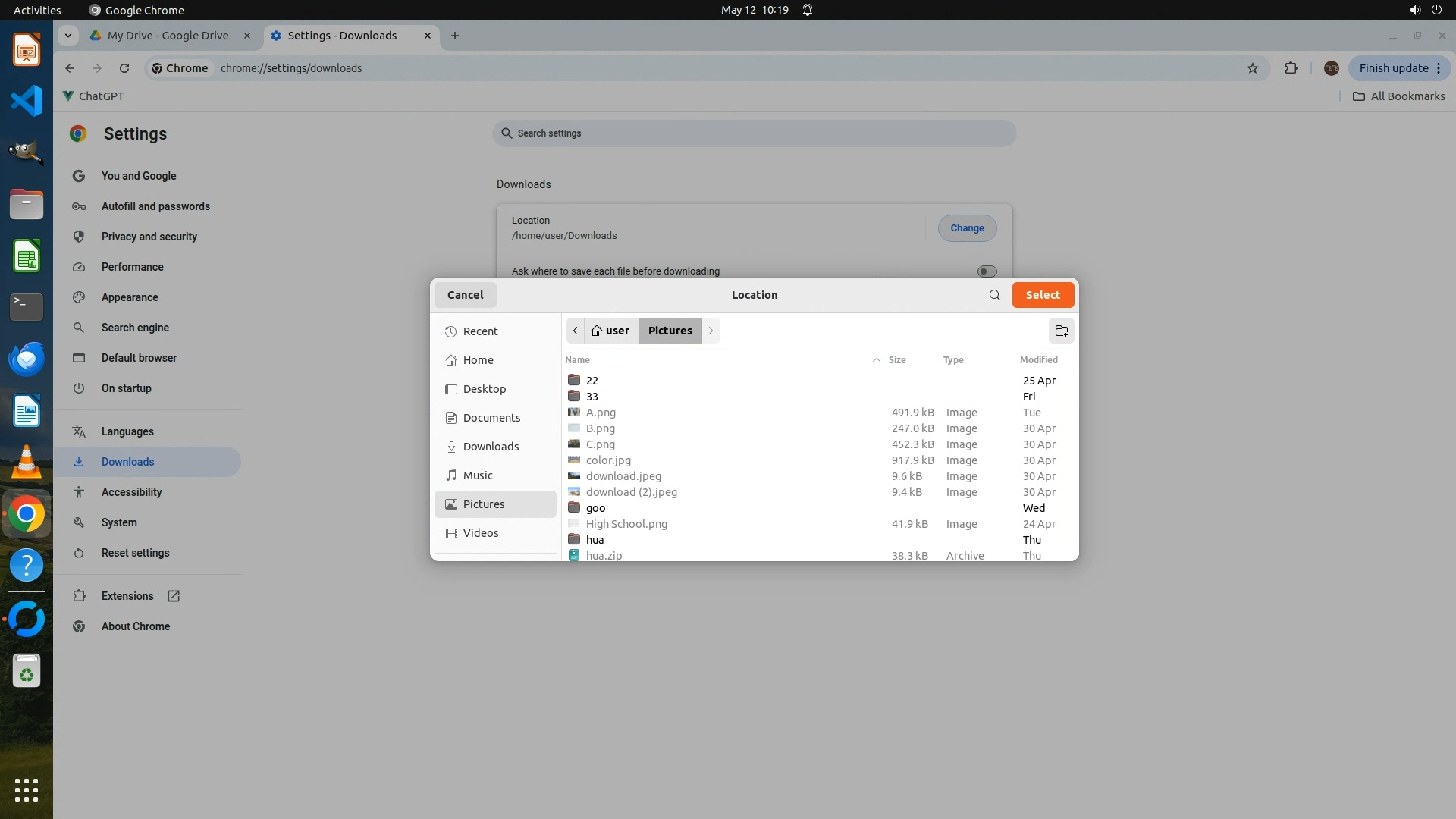The width and height of the screenshot is (1456, 819).
Task: Click path bar forward chevron
Action: click(x=711, y=331)
